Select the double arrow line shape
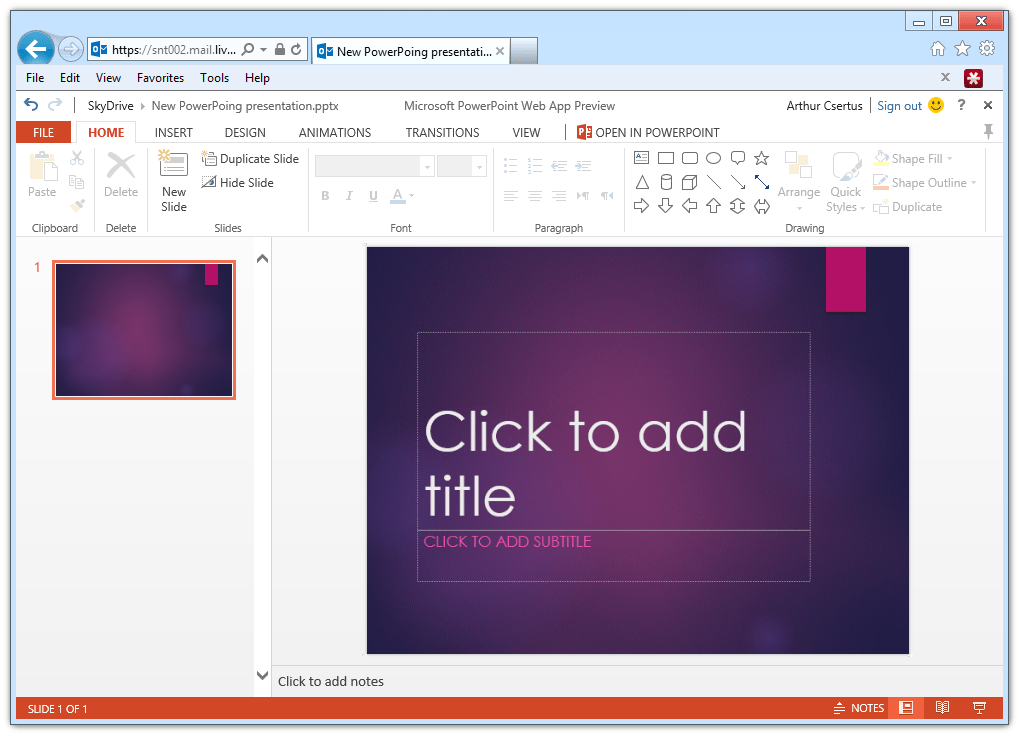Screen dimensions: 1019x736 point(762,182)
